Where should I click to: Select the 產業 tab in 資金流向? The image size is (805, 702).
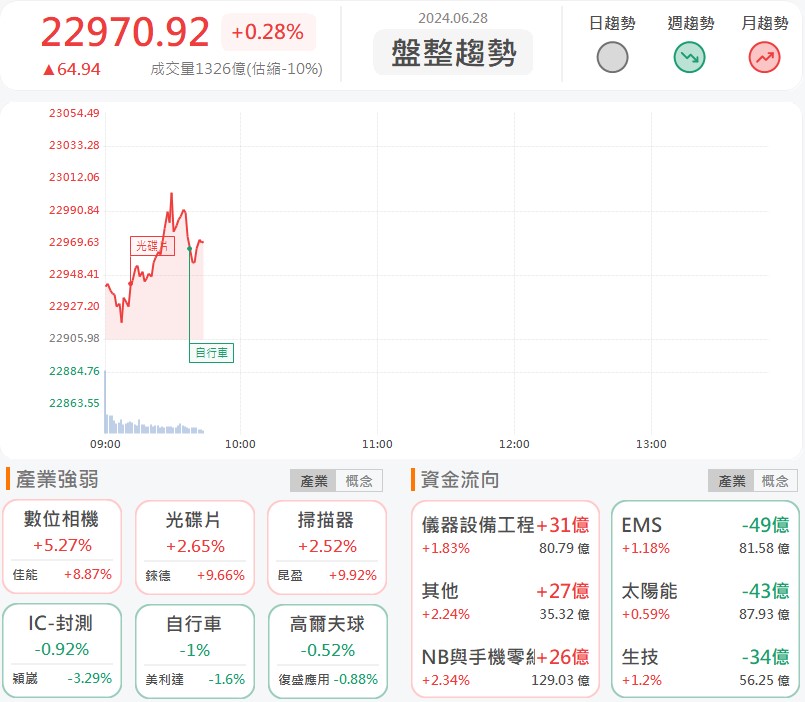[731, 481]
